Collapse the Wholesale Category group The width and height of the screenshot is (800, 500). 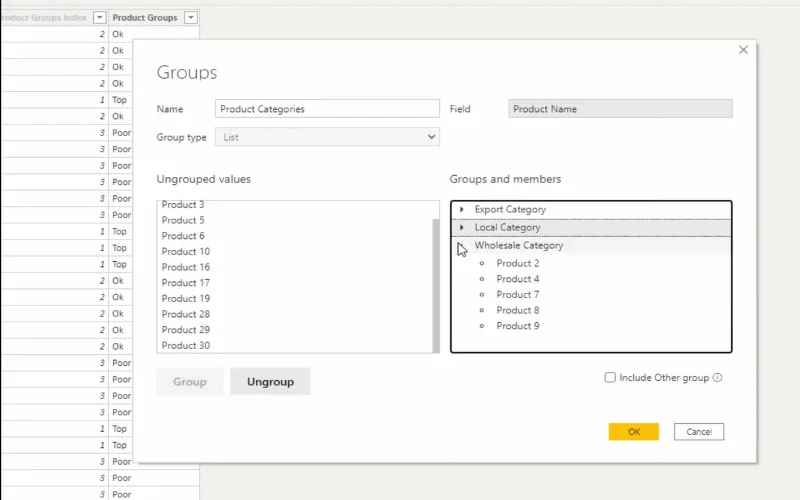coord(461,245)
